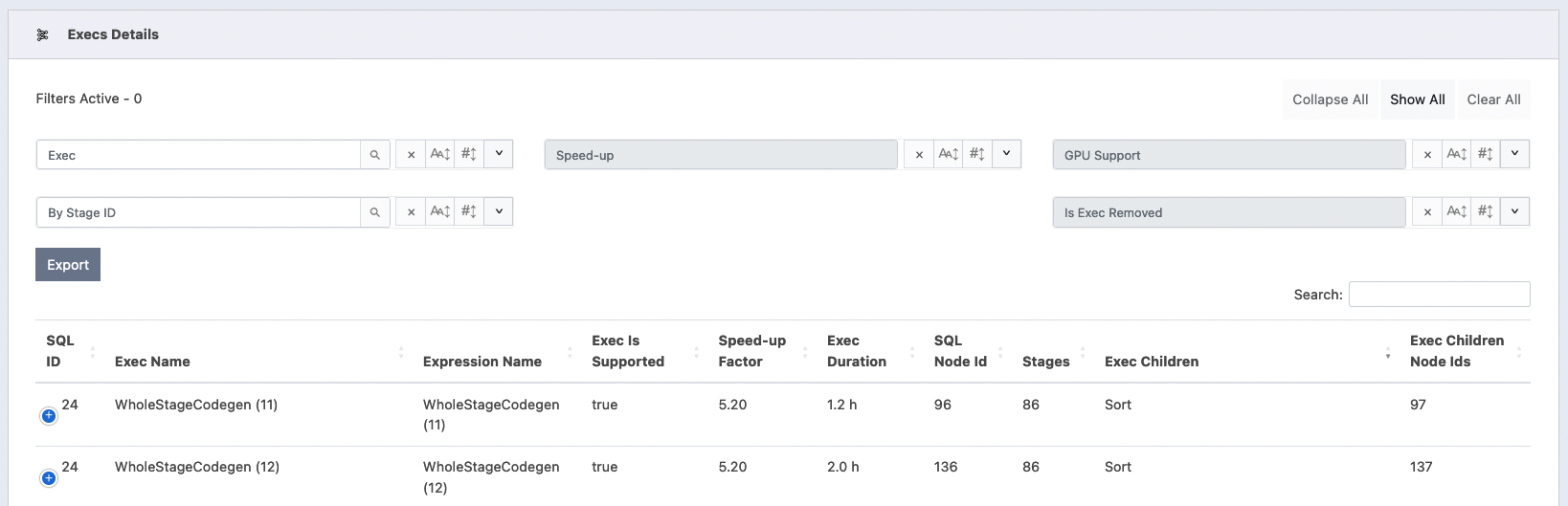Click the Show All button

pos(1418,99)
